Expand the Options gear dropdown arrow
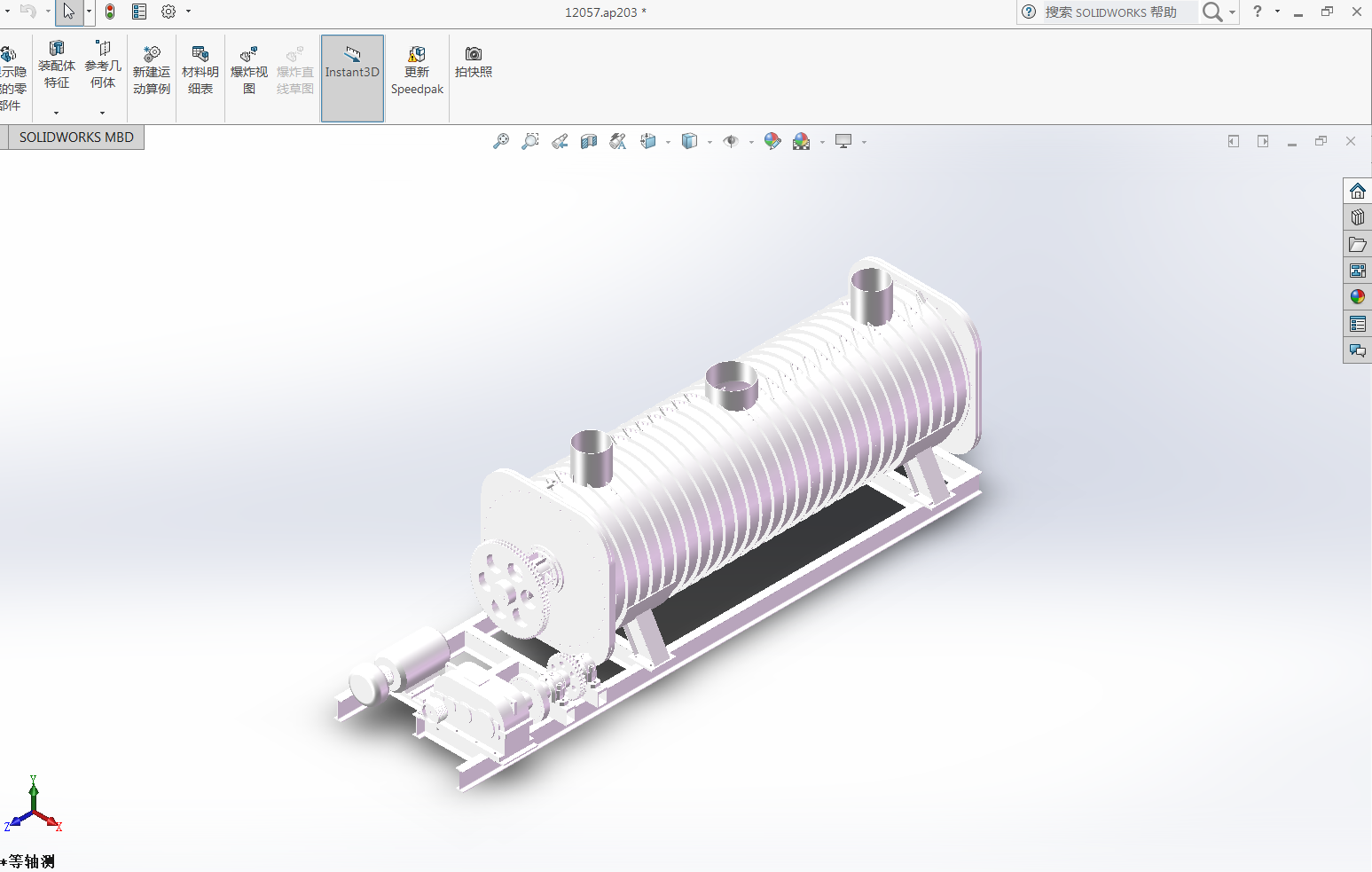 188,12
